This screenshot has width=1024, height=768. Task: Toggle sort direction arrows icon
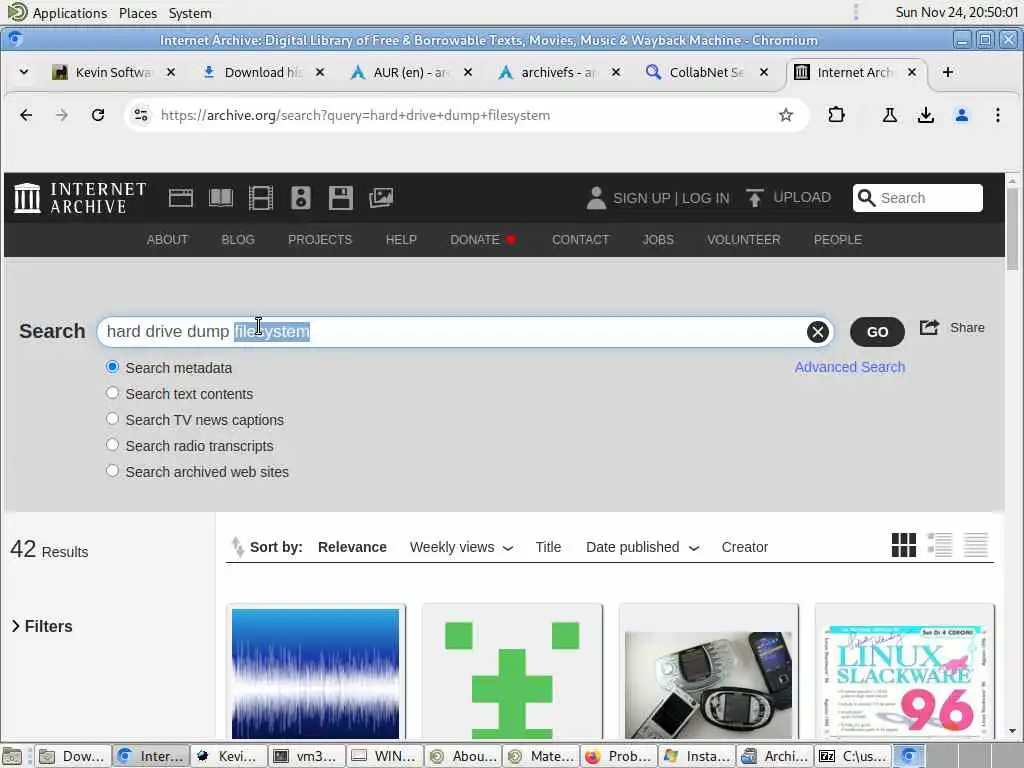coord(237,547)
